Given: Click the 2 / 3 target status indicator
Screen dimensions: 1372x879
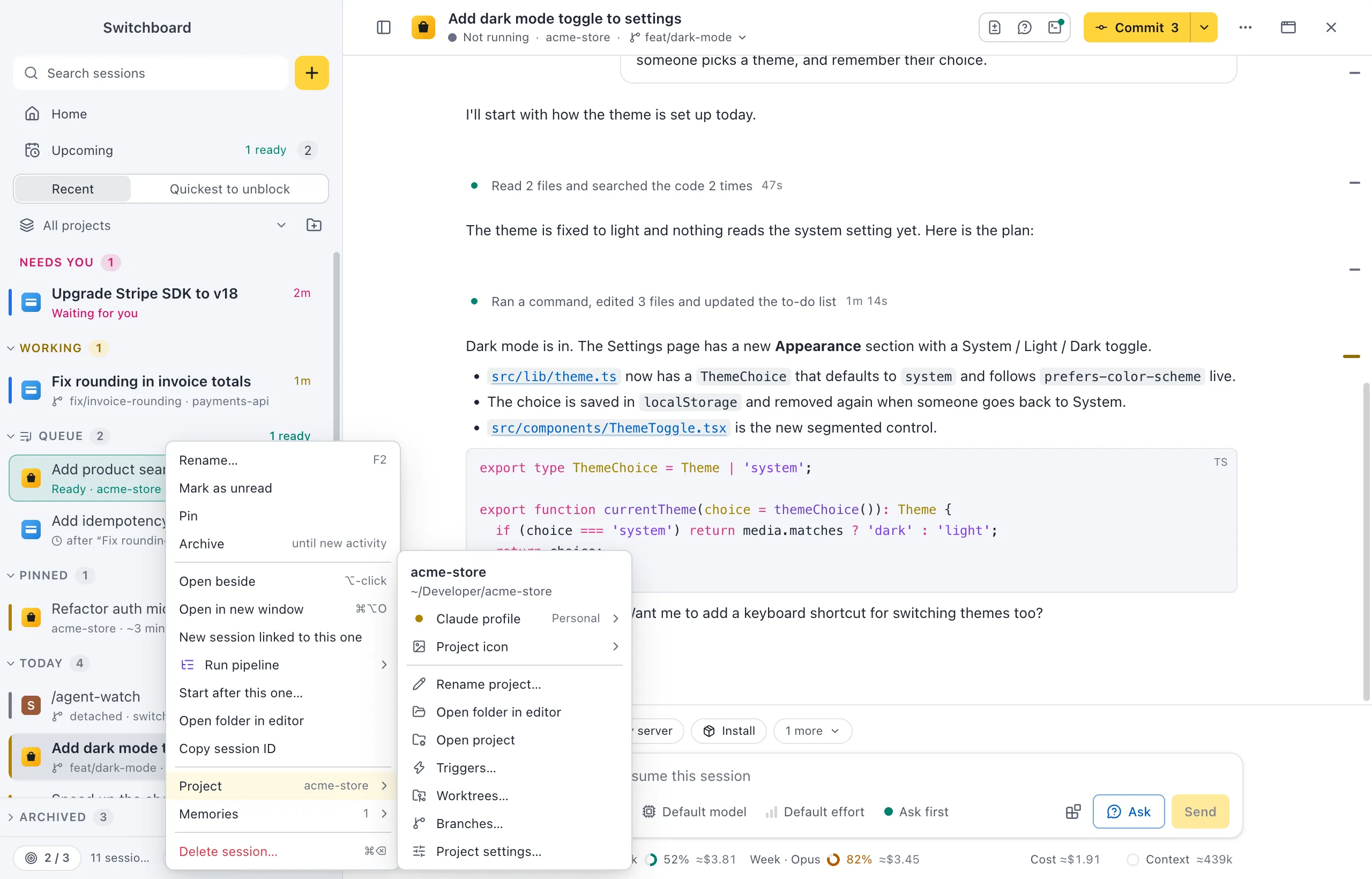Looking at the screenshot, I should pos(47,858).
